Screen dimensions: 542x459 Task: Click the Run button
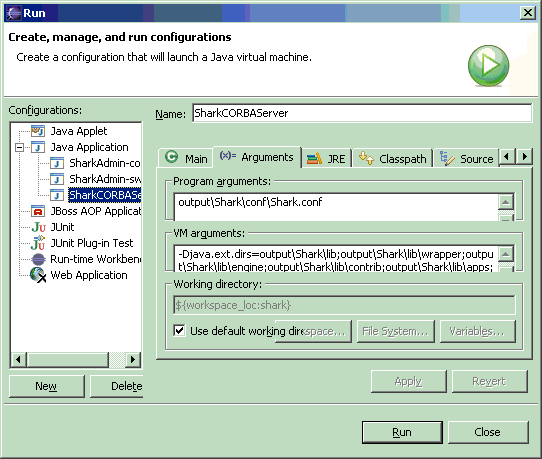402,432
